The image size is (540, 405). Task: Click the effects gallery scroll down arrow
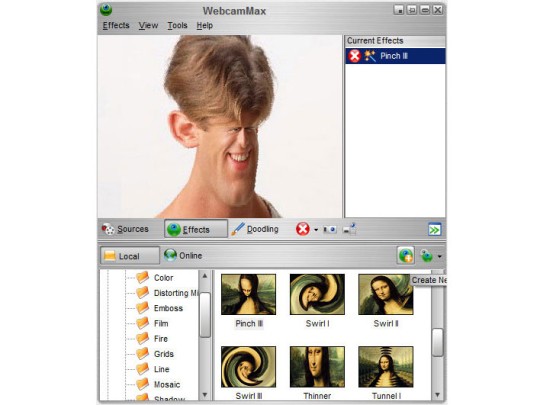pos(437,395)
